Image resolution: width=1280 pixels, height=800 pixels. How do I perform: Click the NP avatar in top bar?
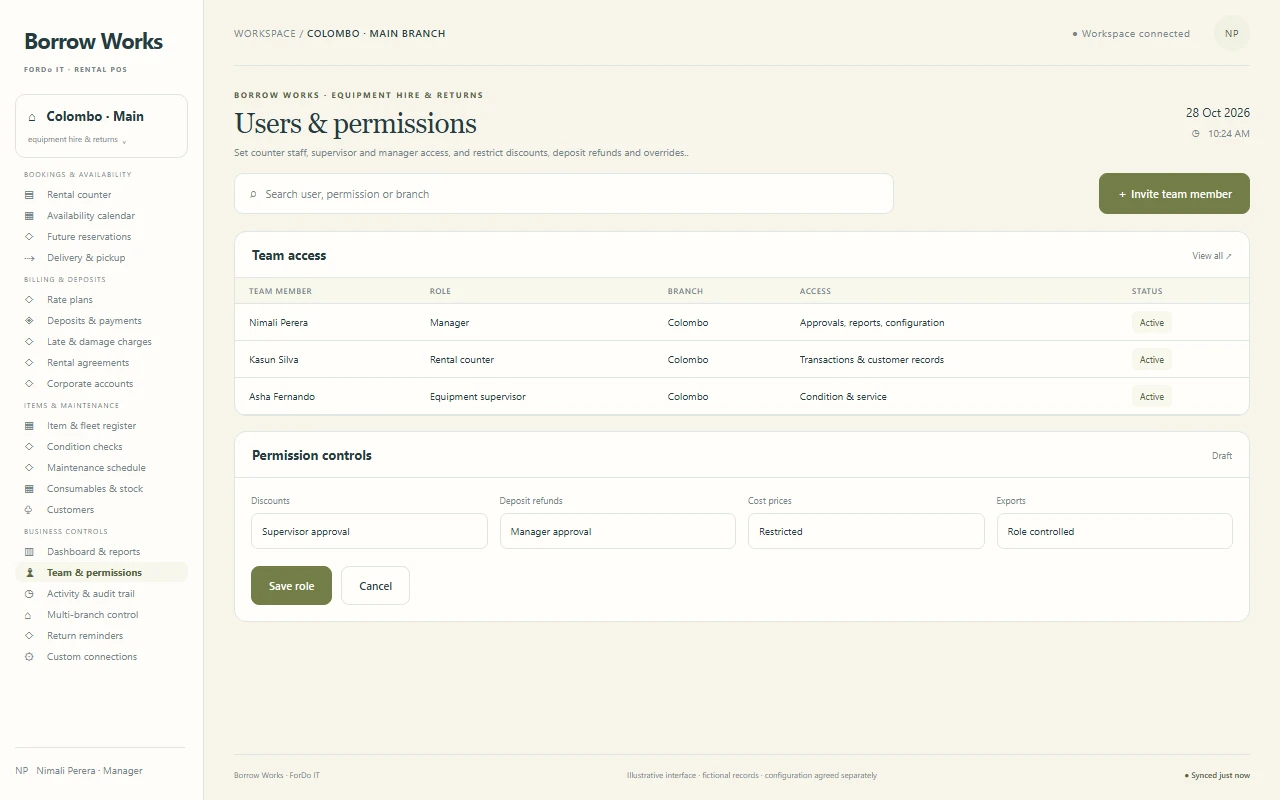[1232, 33]
